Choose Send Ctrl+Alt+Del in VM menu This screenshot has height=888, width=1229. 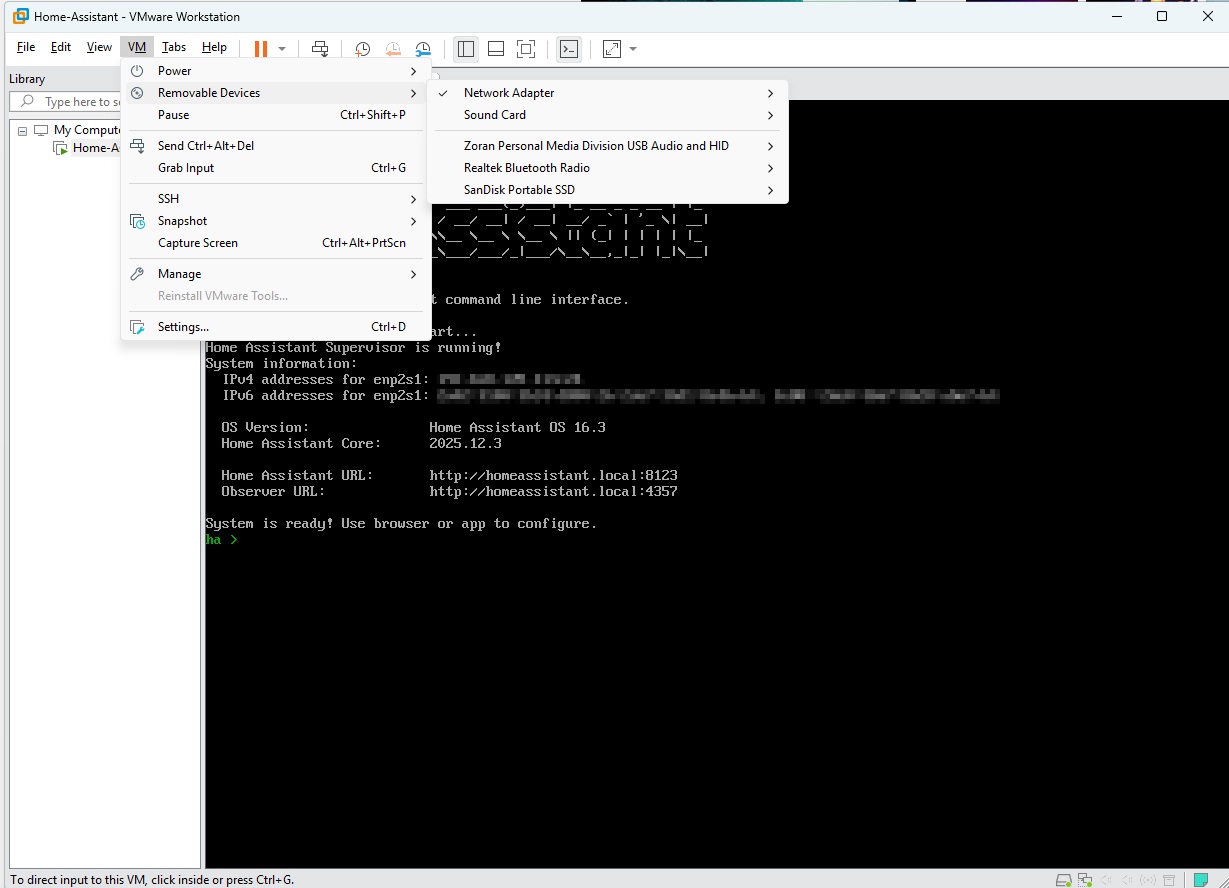click(x=276, y=146)
